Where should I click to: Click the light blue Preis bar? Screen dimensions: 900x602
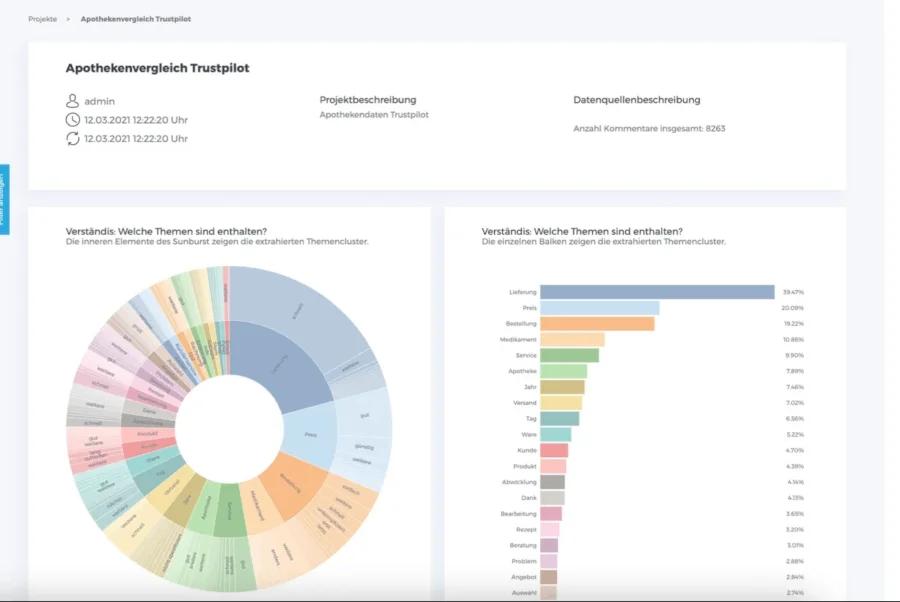[600, 308]
